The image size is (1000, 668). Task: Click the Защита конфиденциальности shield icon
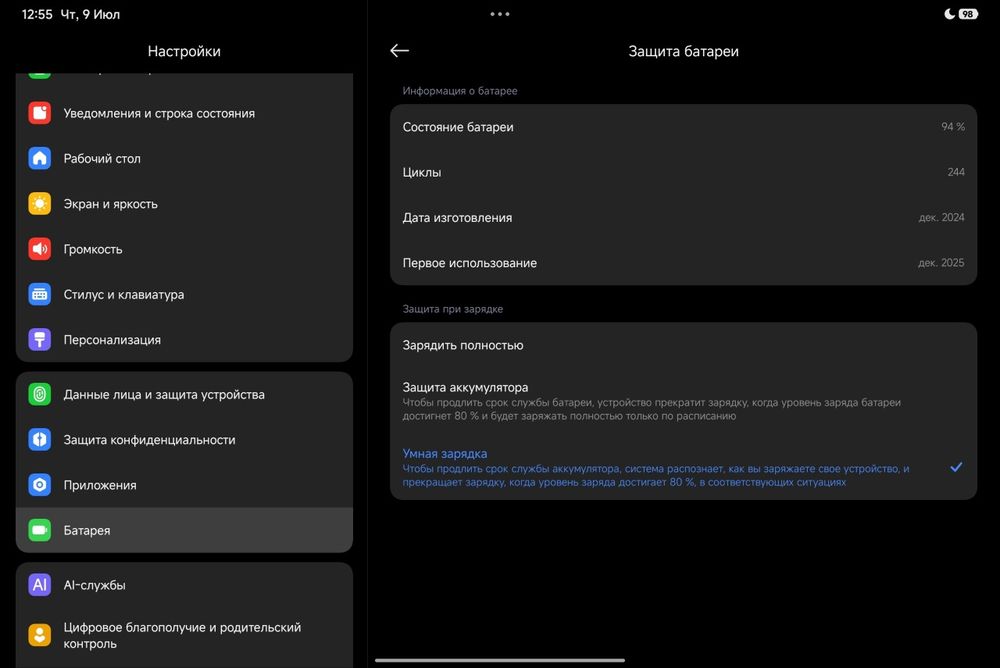click(40, 440)
